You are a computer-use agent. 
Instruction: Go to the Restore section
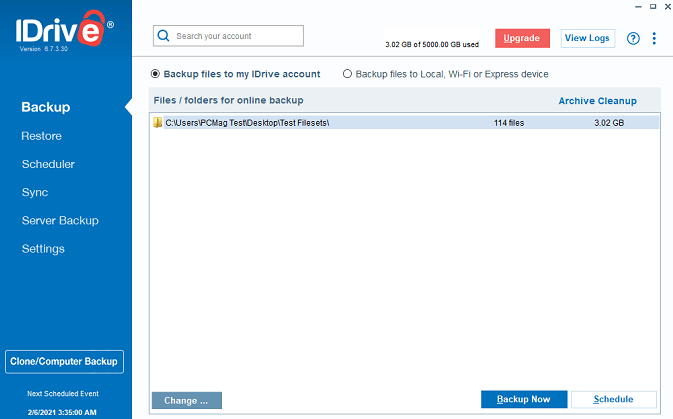tap(42, 136)
